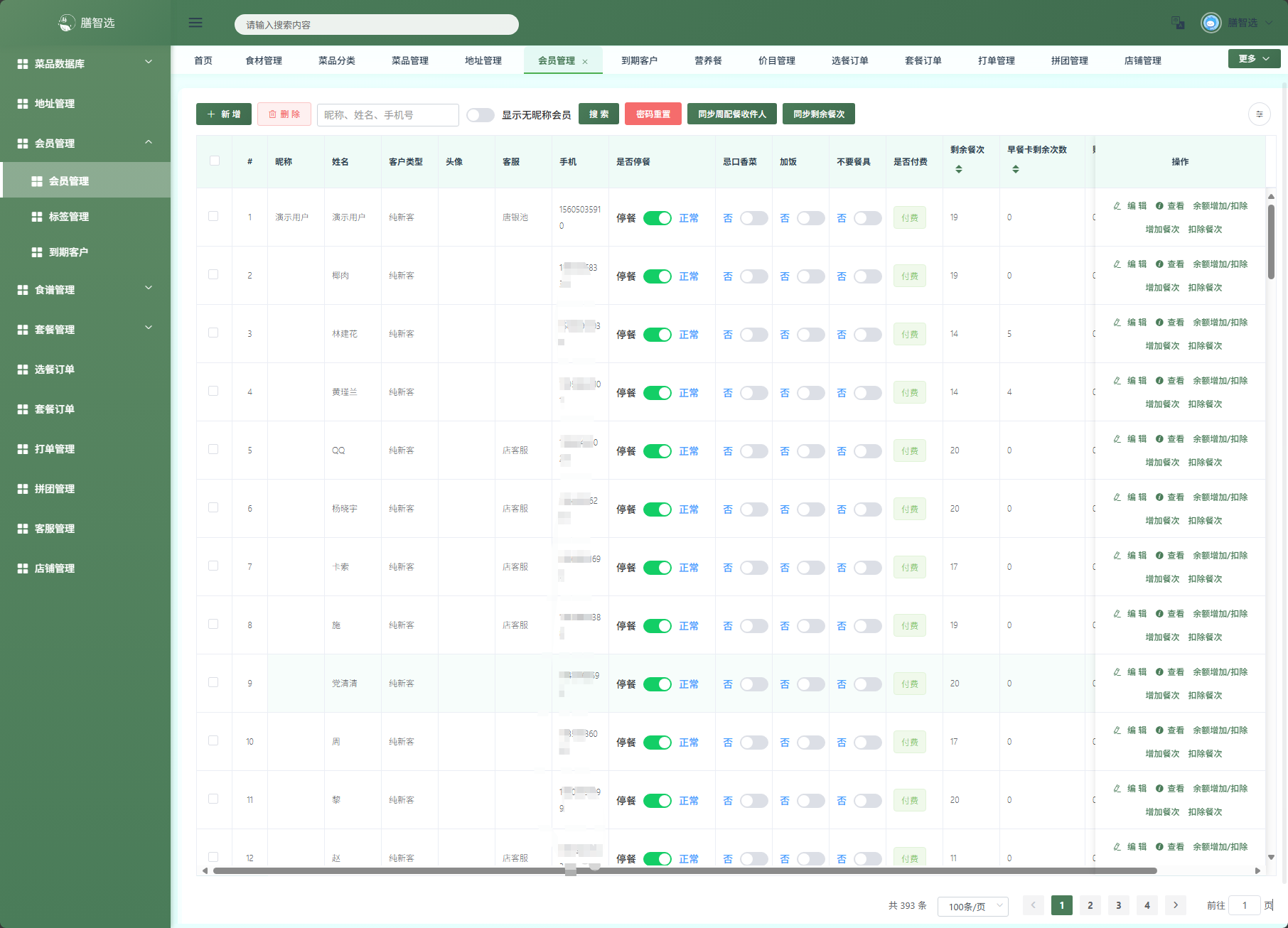Sort ascending by 剩余餐次 column arrow
Viewport: 1288px width, 928px height.
point(959,166)
